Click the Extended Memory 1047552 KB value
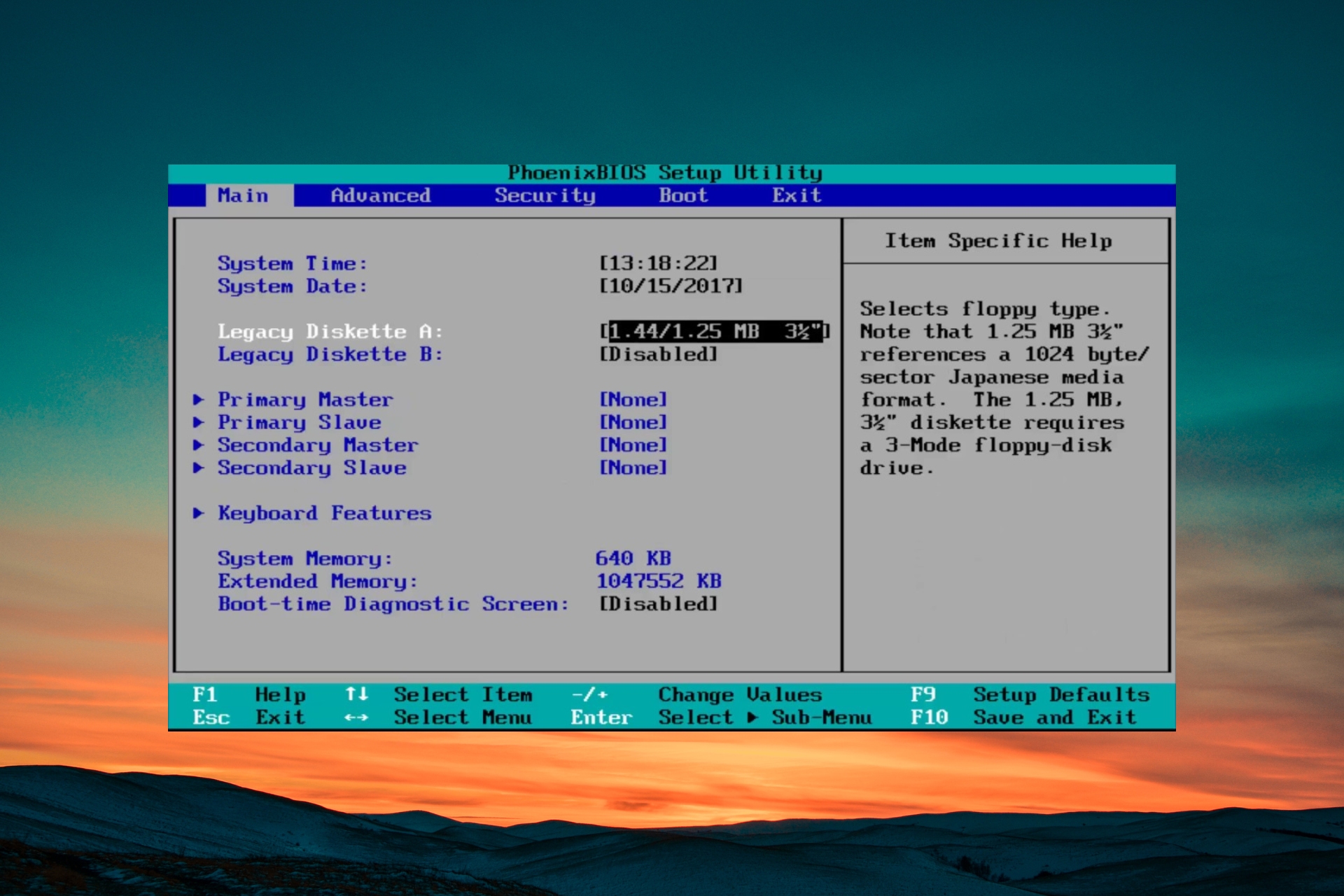The height and width of the screenshot is (896, 1344). [x=658, y=581]
